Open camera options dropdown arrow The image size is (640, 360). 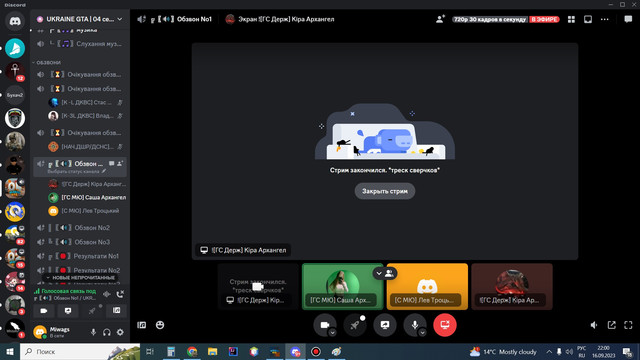point(333,333)
